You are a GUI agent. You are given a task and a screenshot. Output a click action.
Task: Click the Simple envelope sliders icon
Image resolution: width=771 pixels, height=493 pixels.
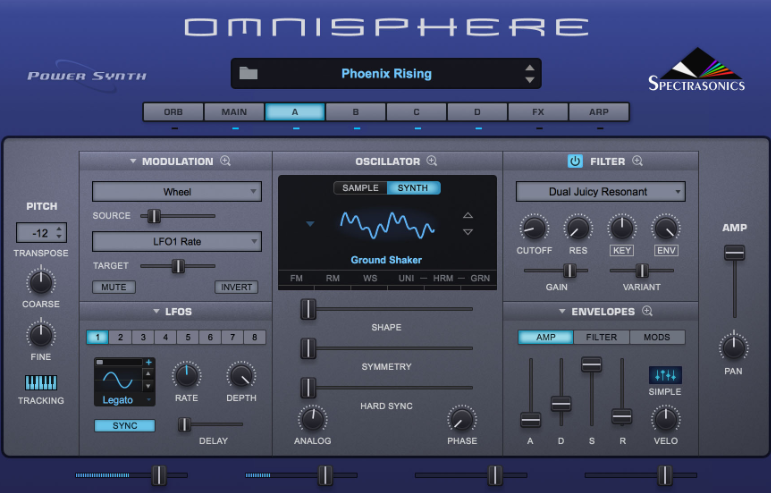point(665,374)
